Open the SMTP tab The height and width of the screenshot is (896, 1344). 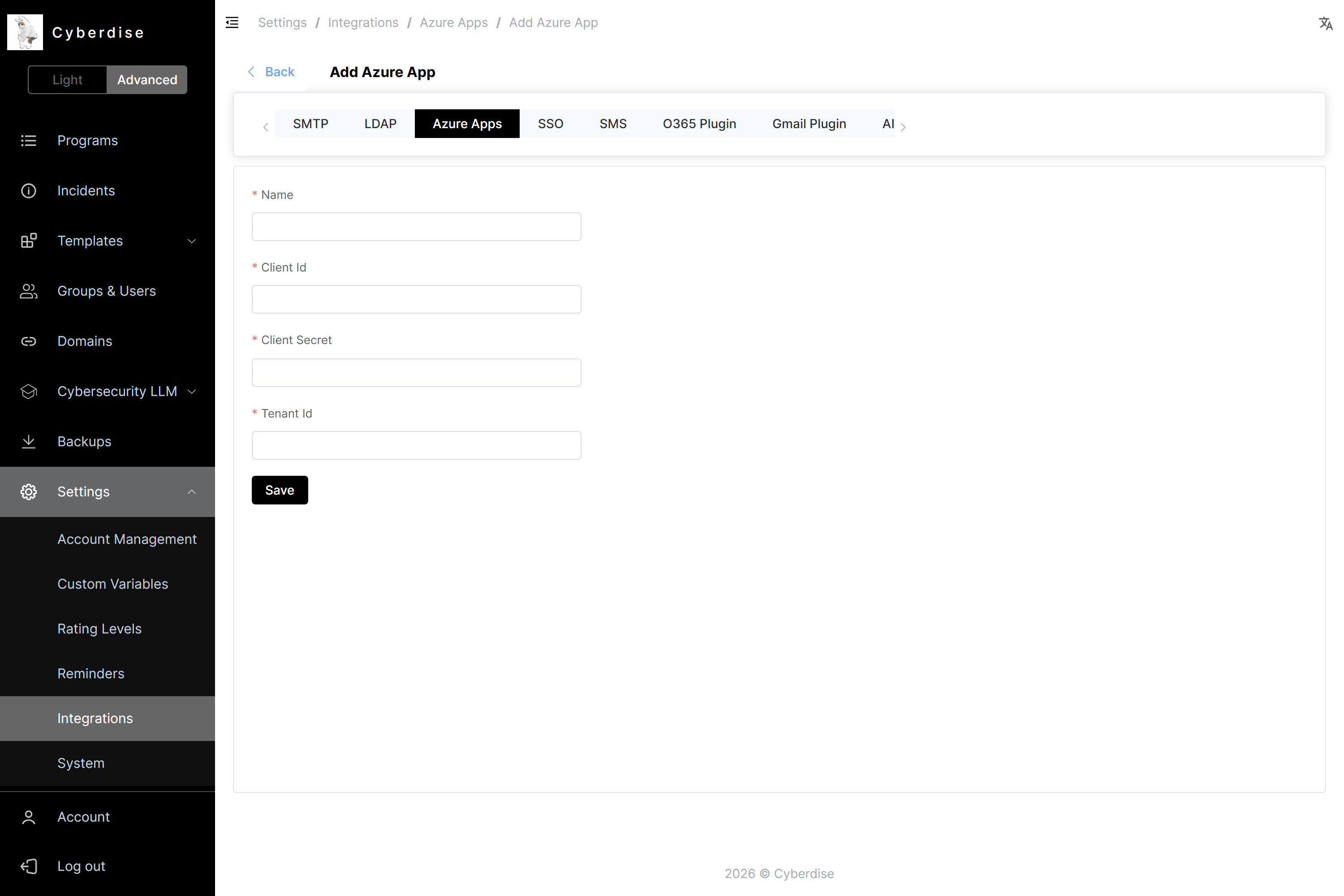(310, 124)
